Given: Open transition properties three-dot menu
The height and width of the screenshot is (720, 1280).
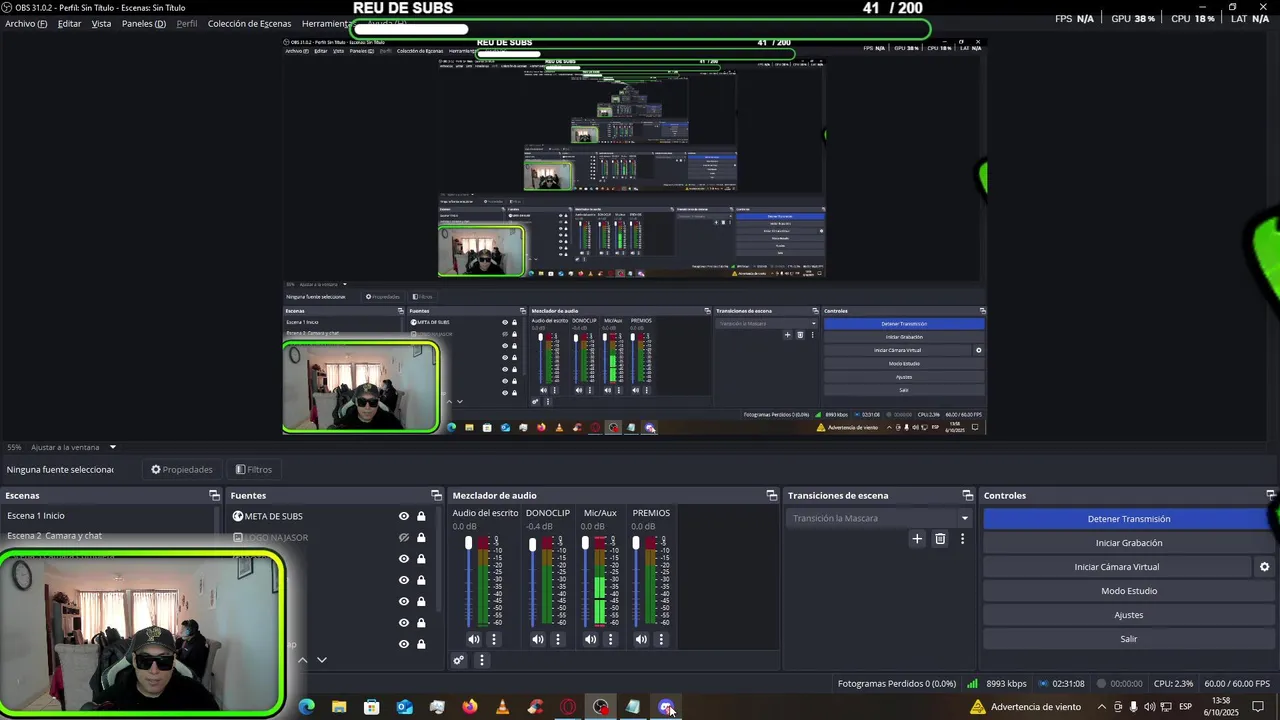Looking at the screenshot, I should click(x=962, y=539).
